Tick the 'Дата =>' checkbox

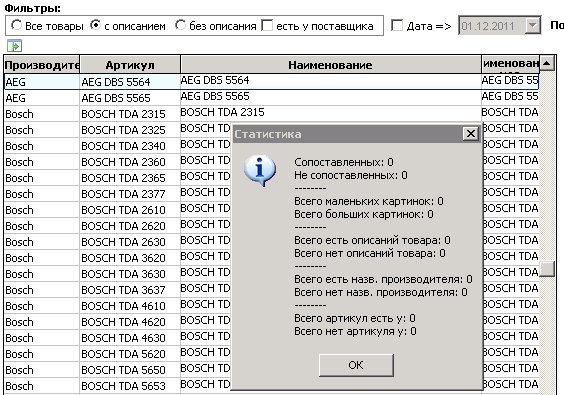pos(397,26)
